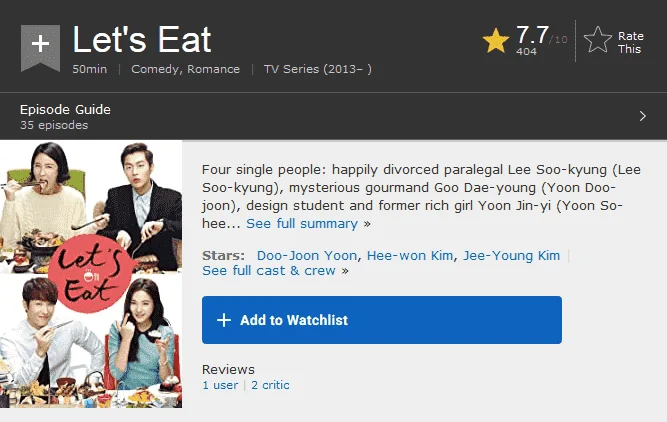The height and width of the screenshot is (422, 667).
Task: Open the Episode Guide heading
Action: pyautogui.click(x=65, y=109)
